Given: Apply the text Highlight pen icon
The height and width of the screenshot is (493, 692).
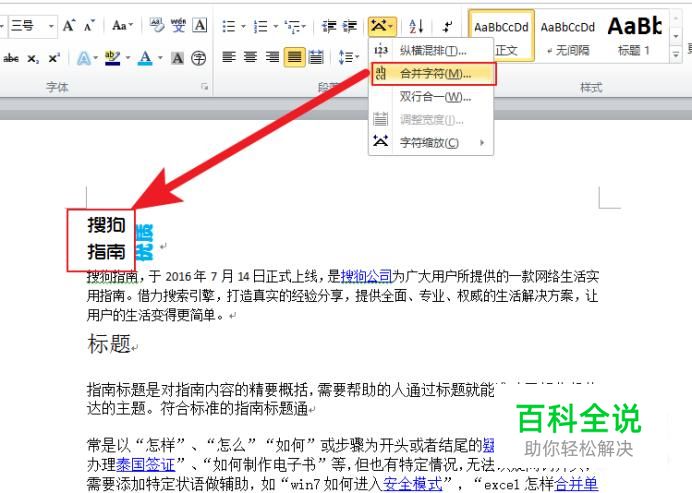Looking at the screenshot, I should tap(113, 58).
